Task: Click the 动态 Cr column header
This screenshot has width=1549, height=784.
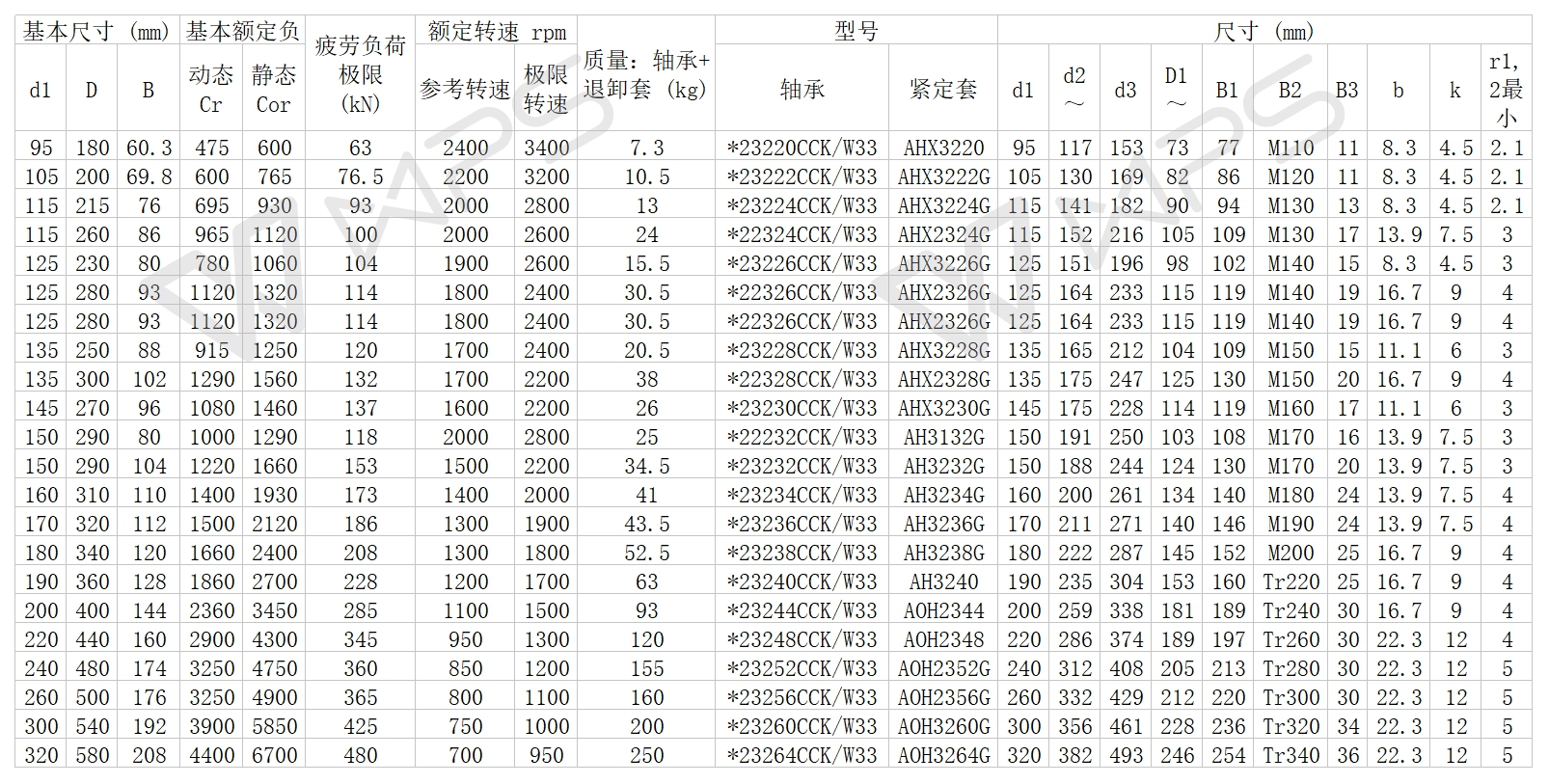Action: [x=211, y=89]
